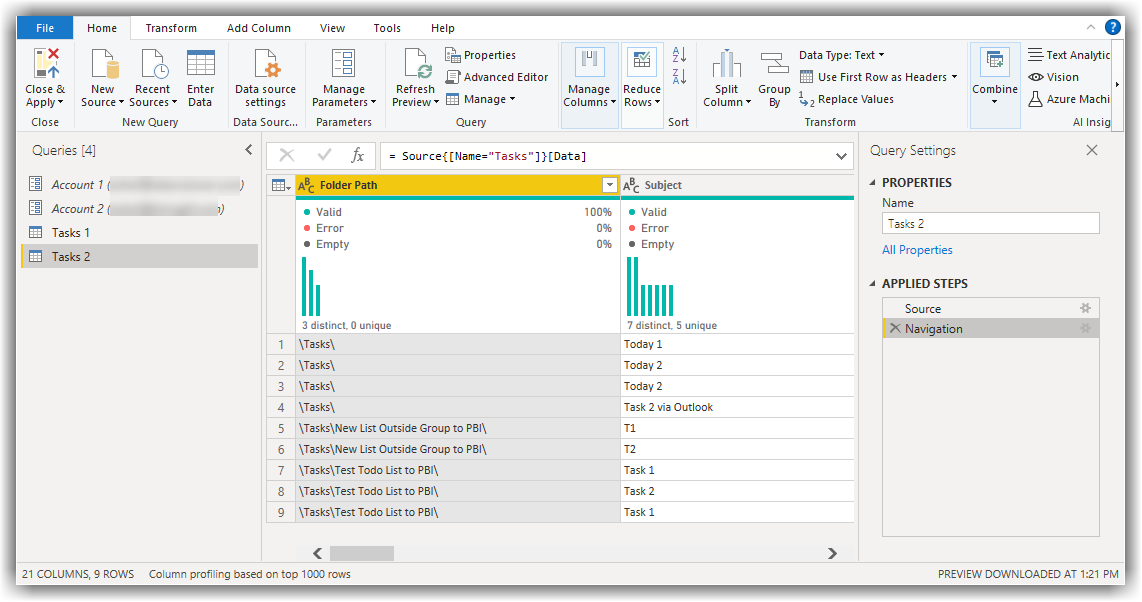
Task: Click the Combine icon
Action: point(995,63)
